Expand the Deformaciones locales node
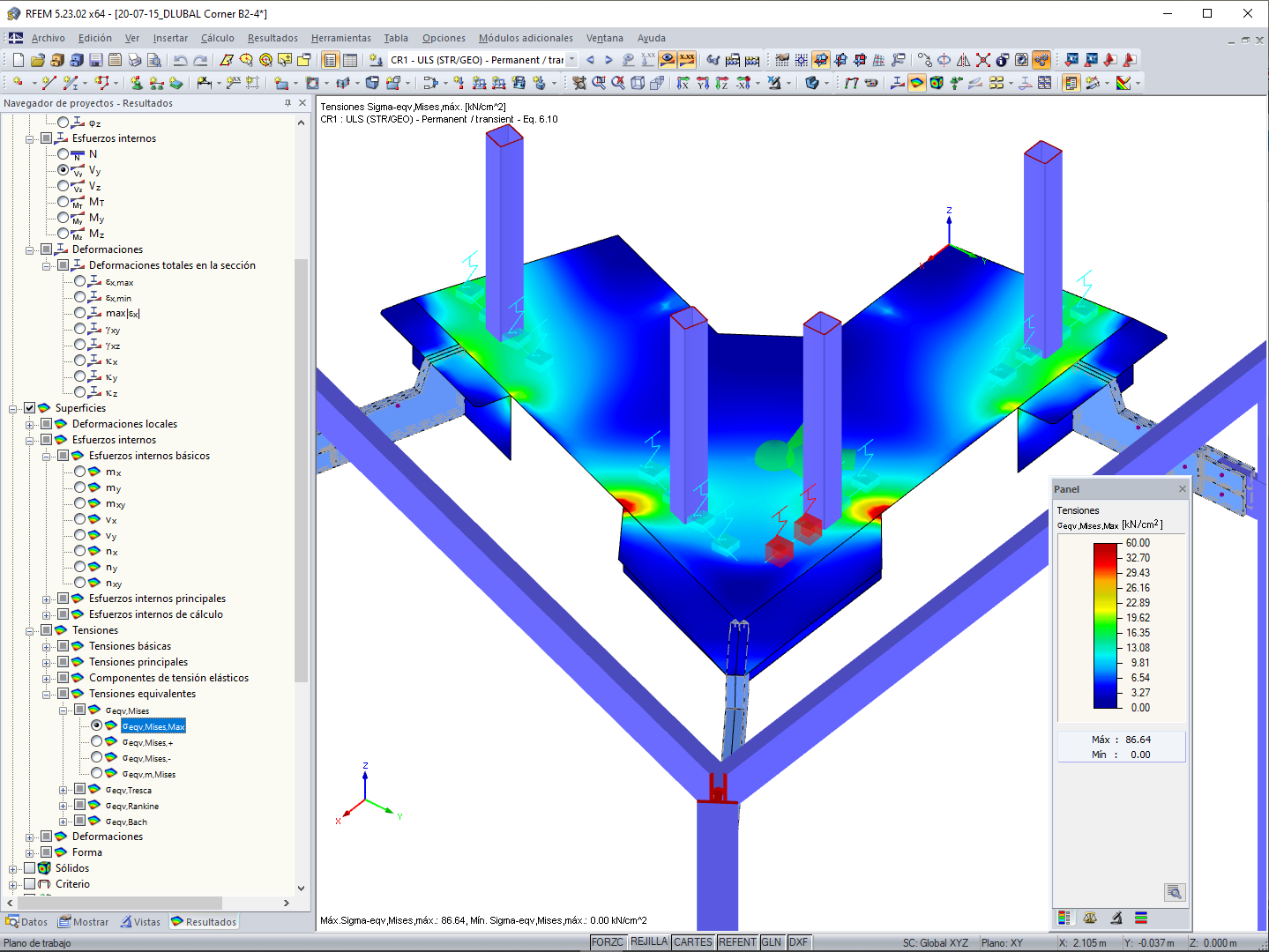This screenshot has width=1269, height=952. click(30, 424)
